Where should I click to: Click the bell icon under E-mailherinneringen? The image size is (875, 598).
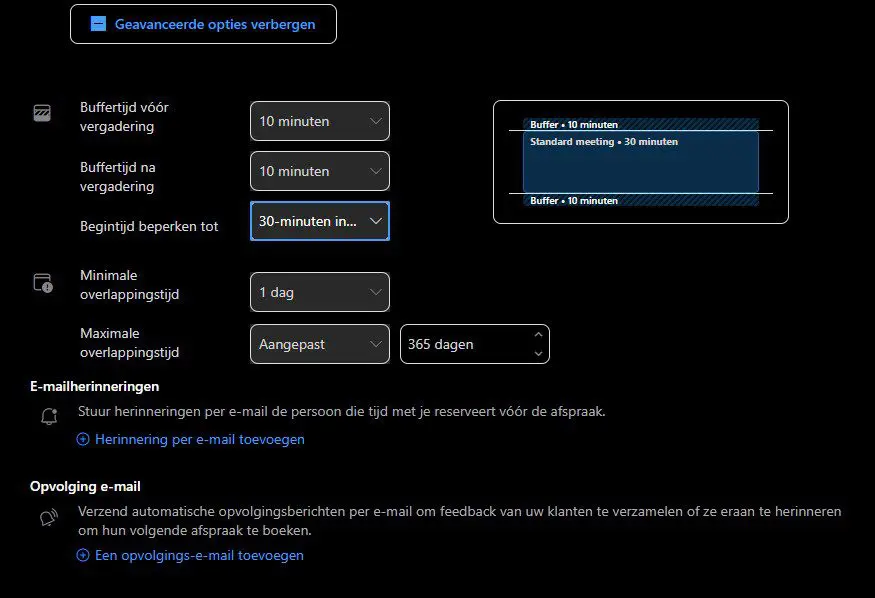pyautogui.click(x=48, y=417)
